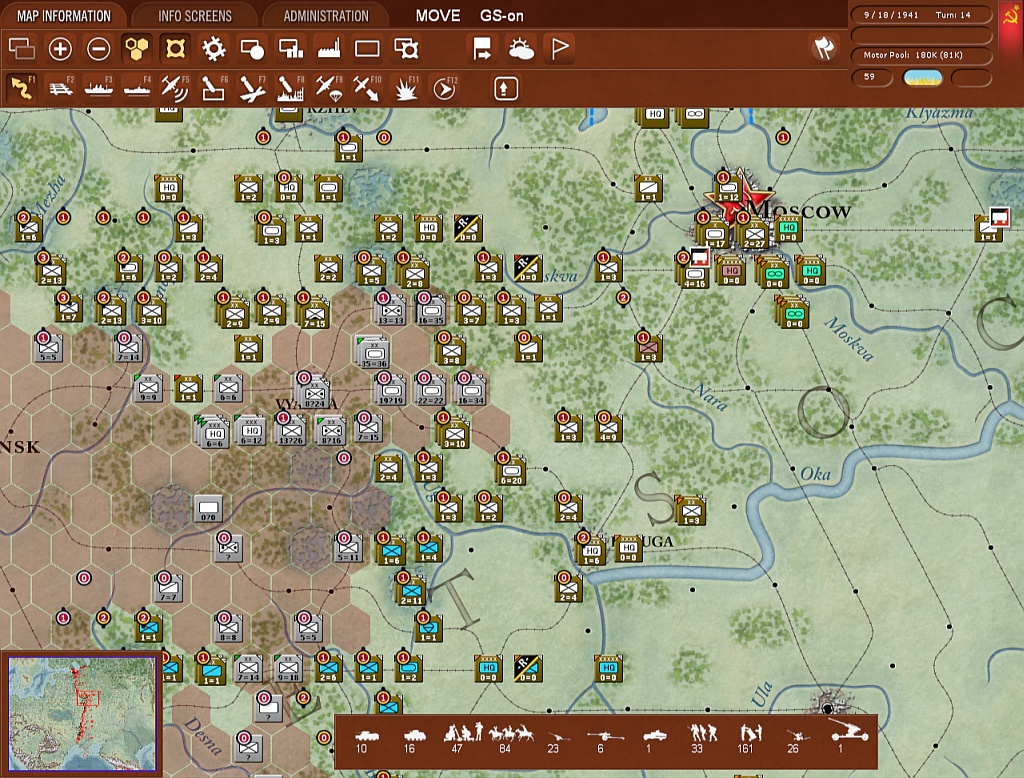Image resolution: width=1024 pixels, height=778 pixels.
Task: Select the 22=22 German armored counter
Action: click(431, 390)
